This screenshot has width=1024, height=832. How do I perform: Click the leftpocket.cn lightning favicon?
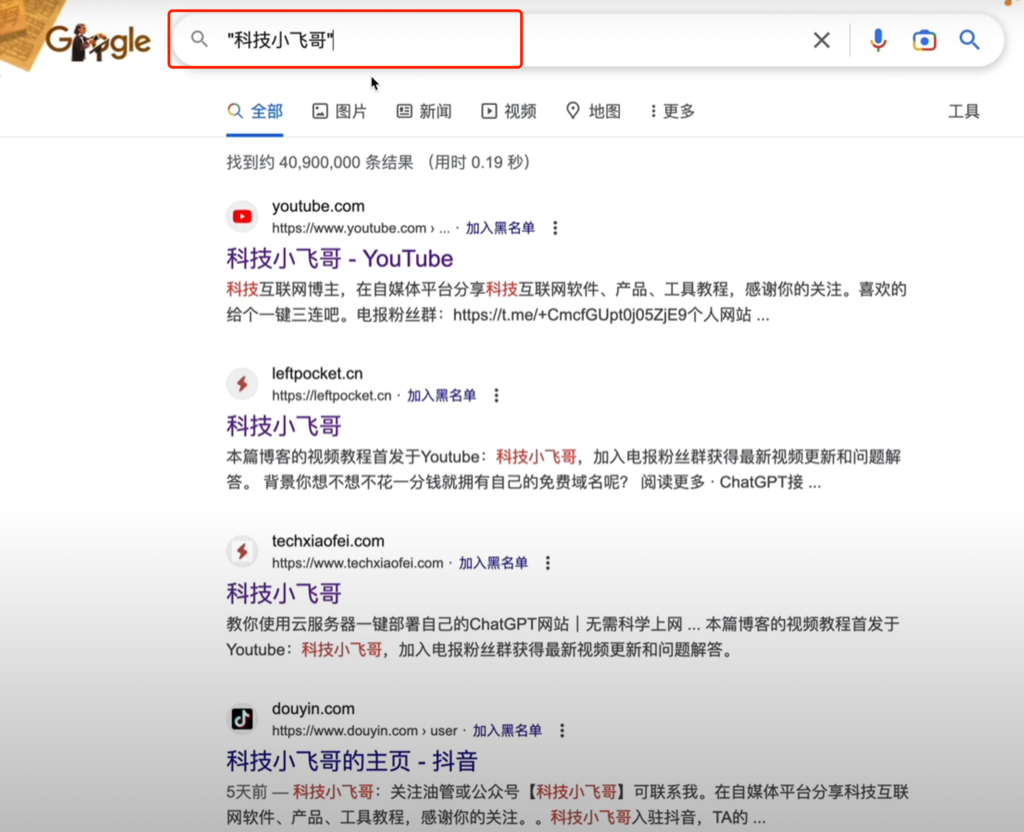242,383
